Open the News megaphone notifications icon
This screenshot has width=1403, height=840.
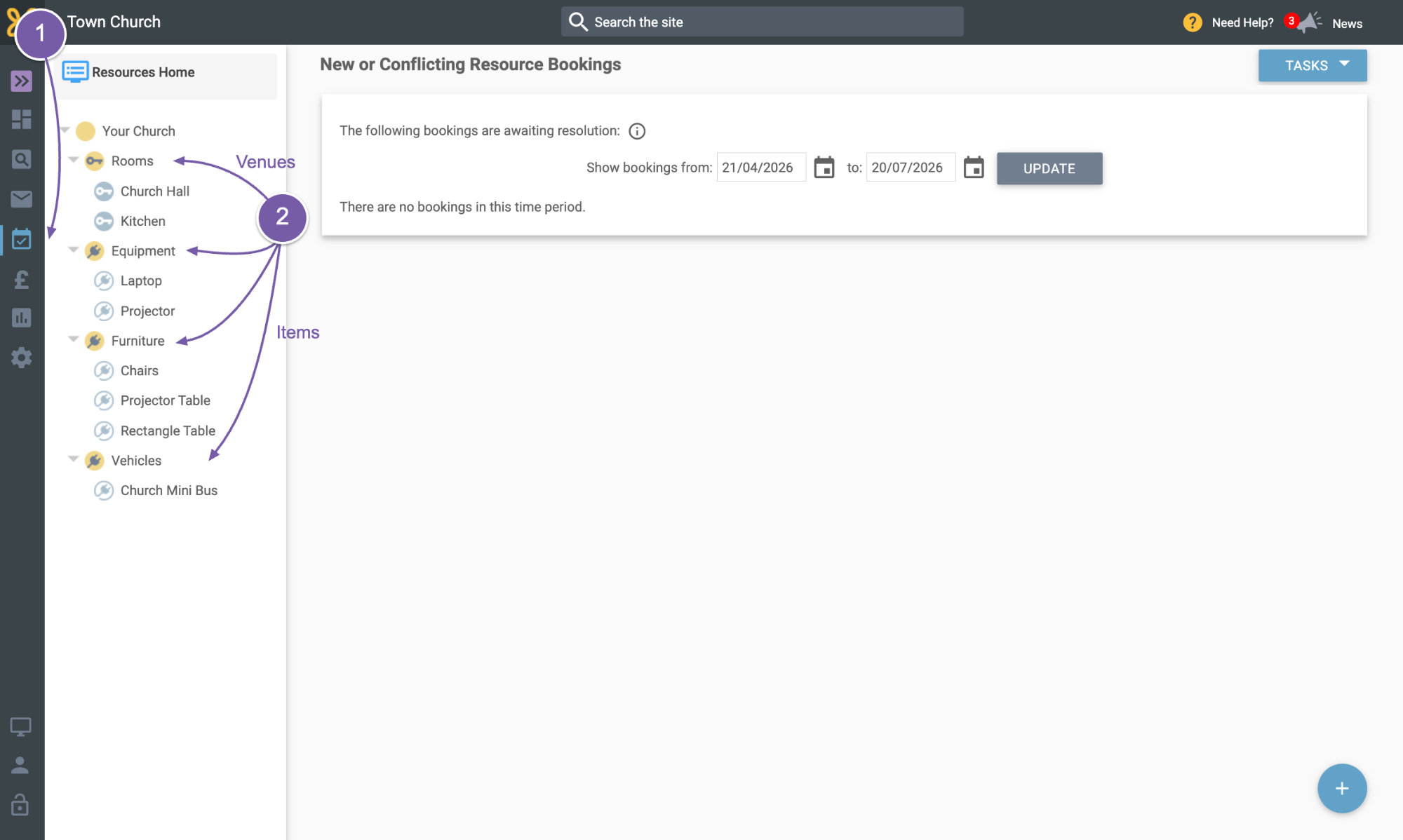click(1308, 22)
